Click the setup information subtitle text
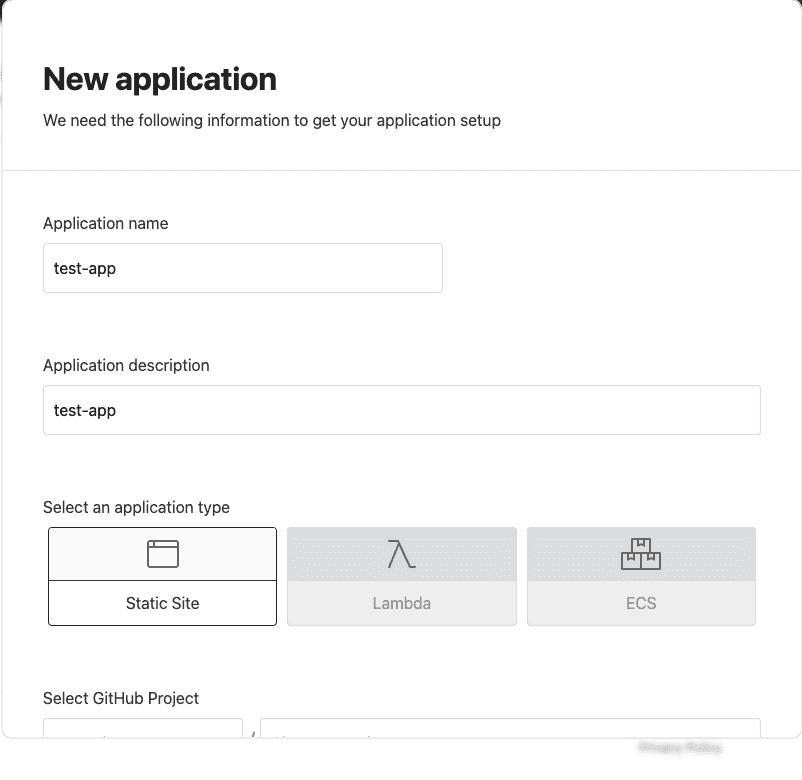The image size is (802, 780). click(272, 121)
